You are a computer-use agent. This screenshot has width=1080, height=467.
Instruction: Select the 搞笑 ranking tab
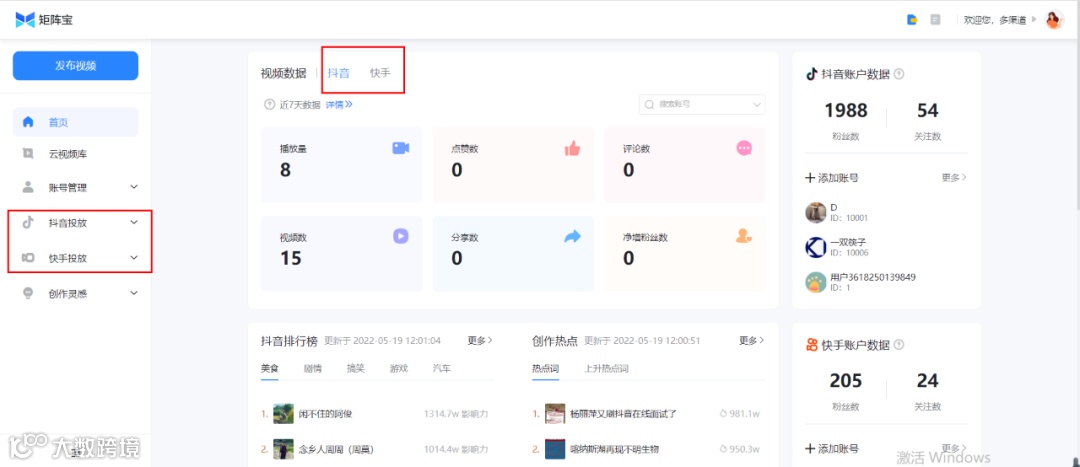[x=355, y=369]
